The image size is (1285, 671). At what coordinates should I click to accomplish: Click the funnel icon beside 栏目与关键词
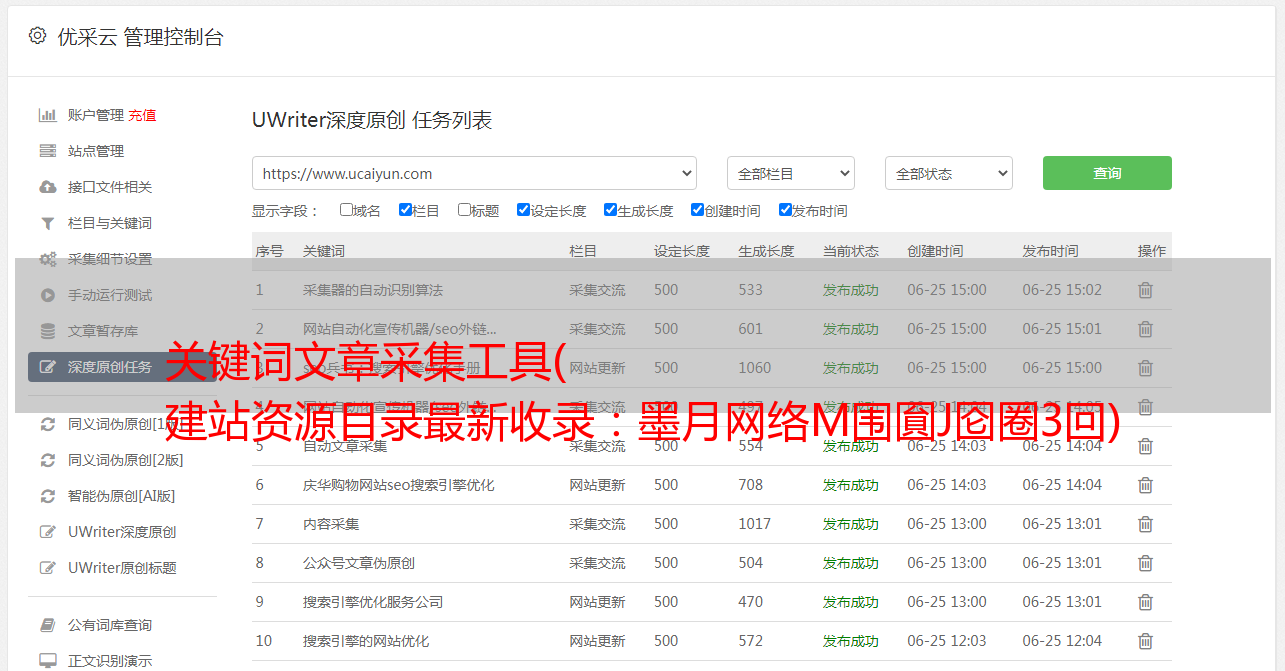47,223
